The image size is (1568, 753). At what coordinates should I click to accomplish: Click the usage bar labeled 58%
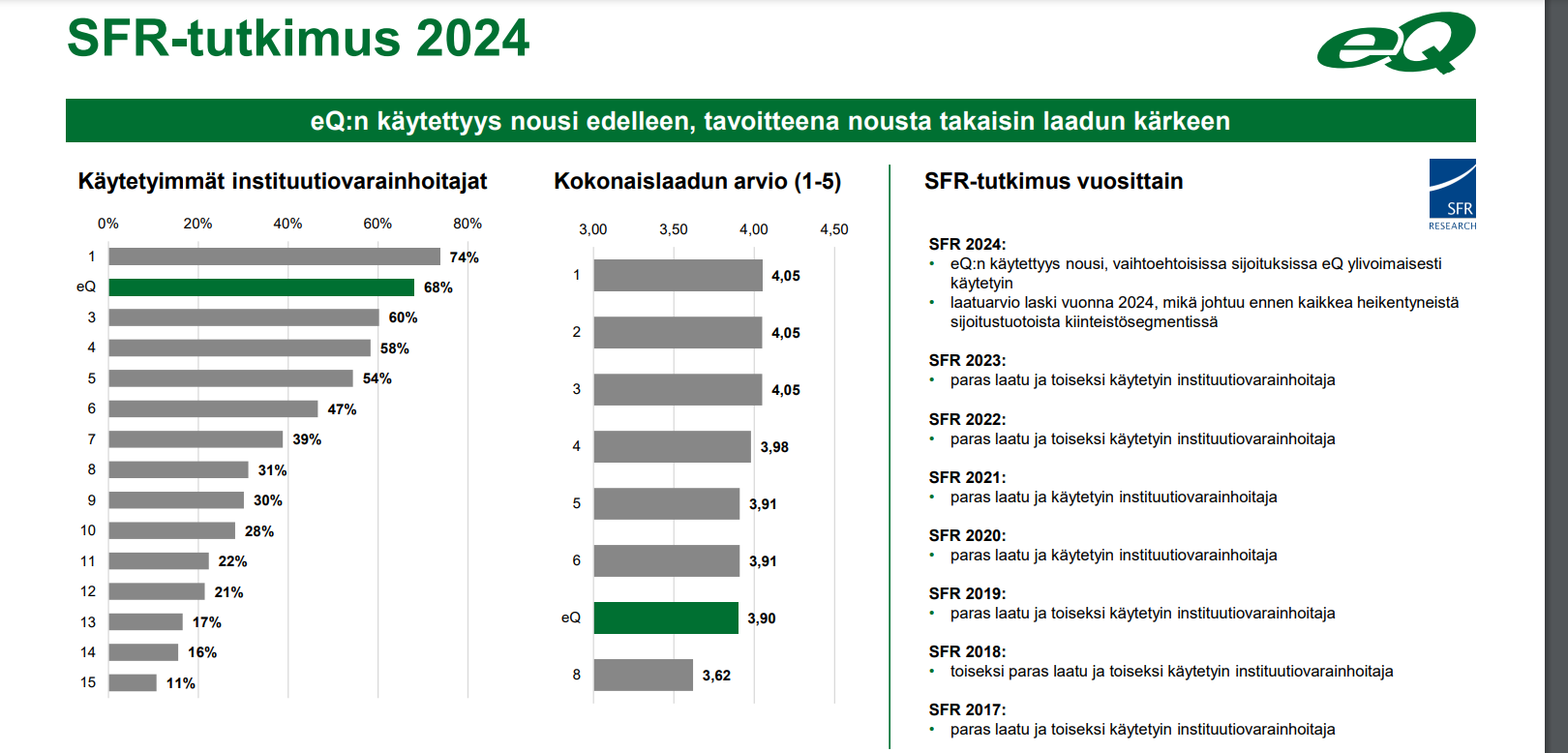pos(239,347)
